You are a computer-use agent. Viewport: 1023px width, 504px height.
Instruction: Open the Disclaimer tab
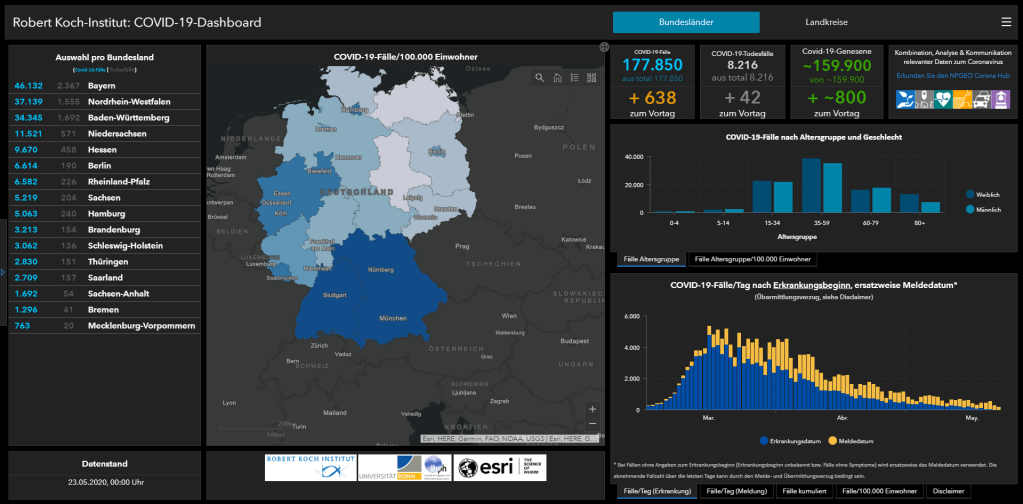click(x=950, y=491)
